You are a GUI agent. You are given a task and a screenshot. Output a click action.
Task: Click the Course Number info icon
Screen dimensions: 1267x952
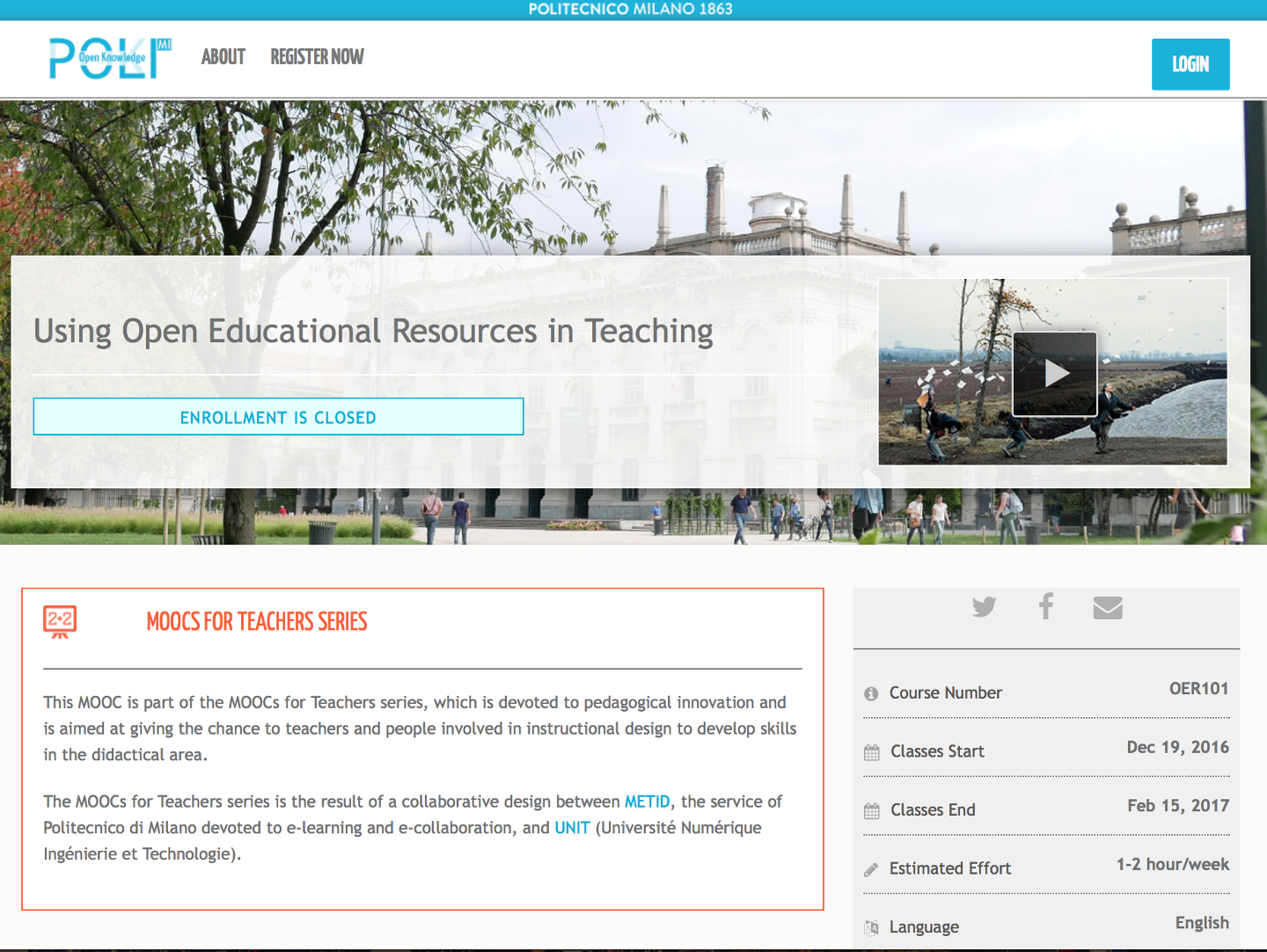(871, 693)
